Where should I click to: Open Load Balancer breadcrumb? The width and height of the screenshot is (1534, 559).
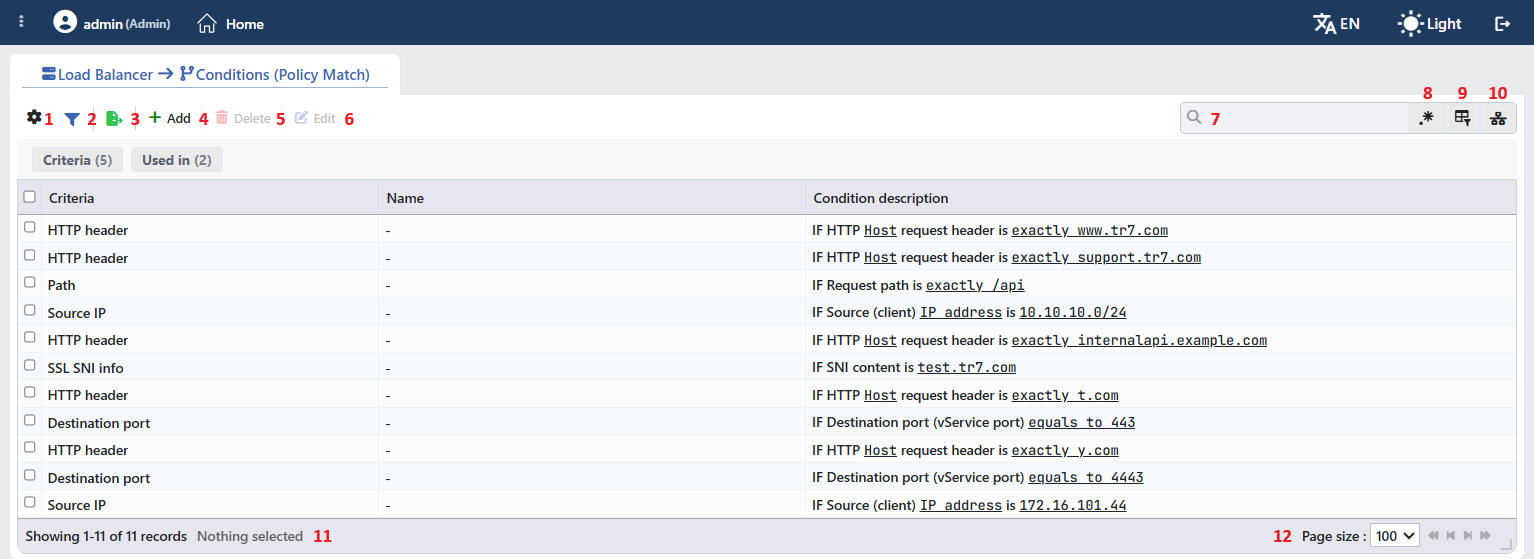pos(98,74)
